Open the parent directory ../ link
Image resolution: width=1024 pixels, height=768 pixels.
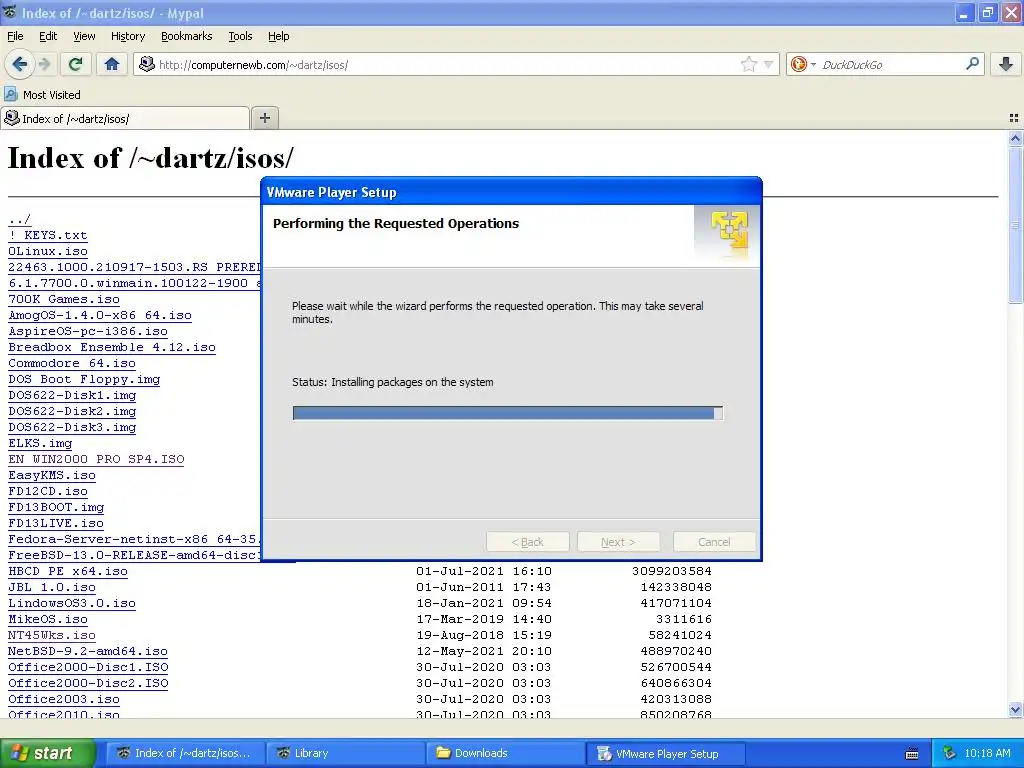(20, 219)
